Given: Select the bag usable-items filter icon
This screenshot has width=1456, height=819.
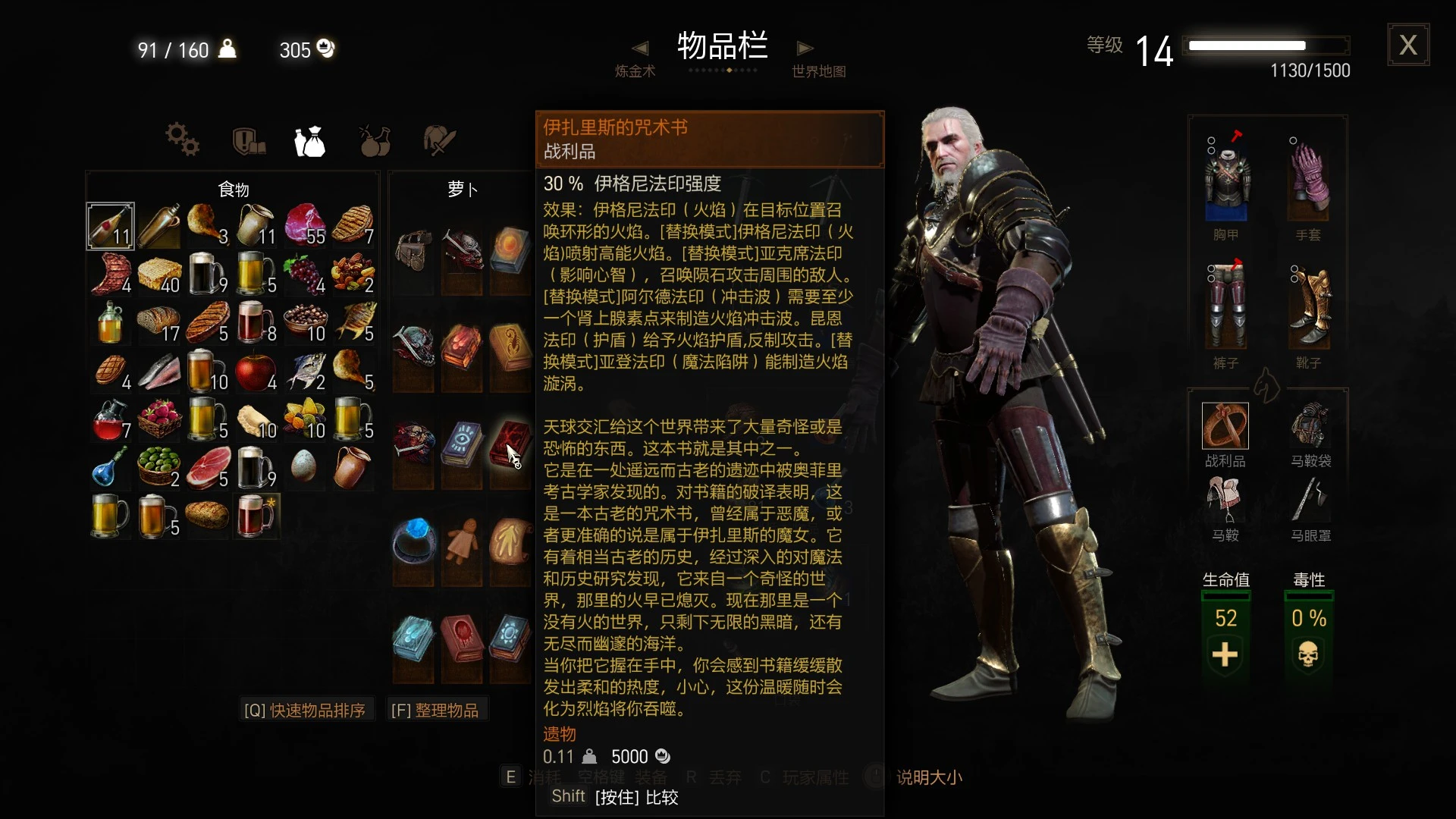Looking at the screenshot, I should tap(309, 141).
